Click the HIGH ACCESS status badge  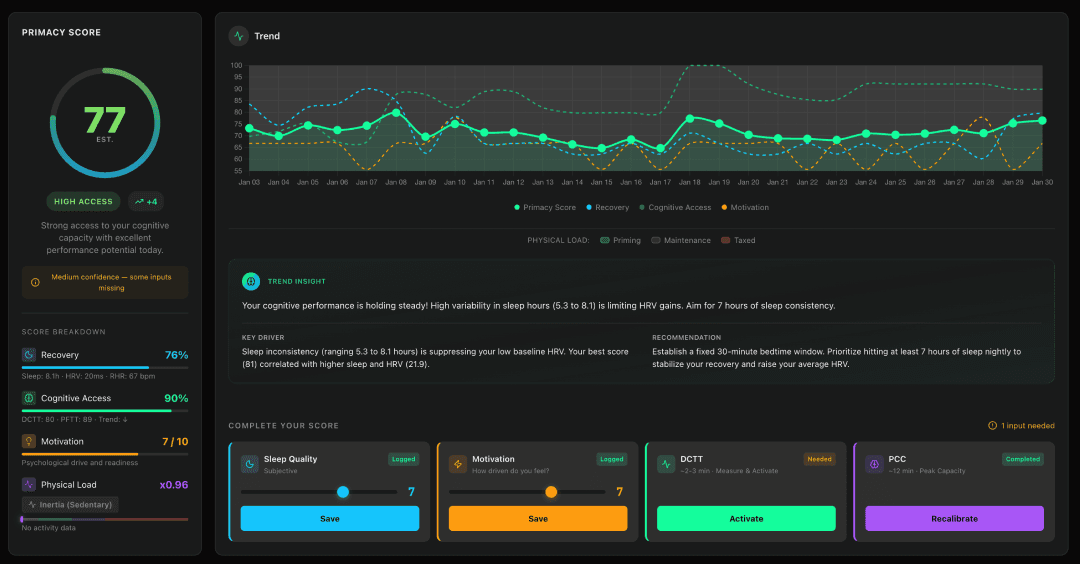pyautogui.click(x=83, y=202)
